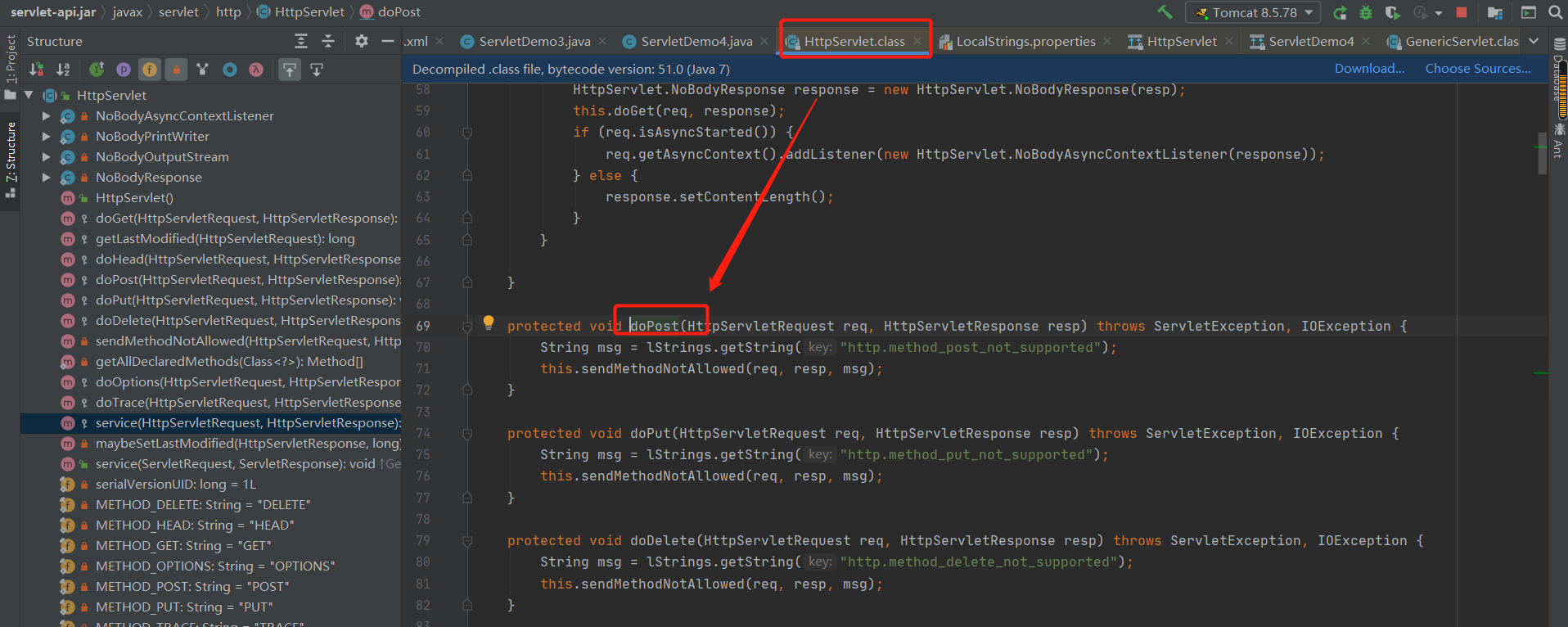The width and height of the screenshot is (1568, 627).
Task: Toggle show properties (purple p) filter
Action: click(123, 70)
